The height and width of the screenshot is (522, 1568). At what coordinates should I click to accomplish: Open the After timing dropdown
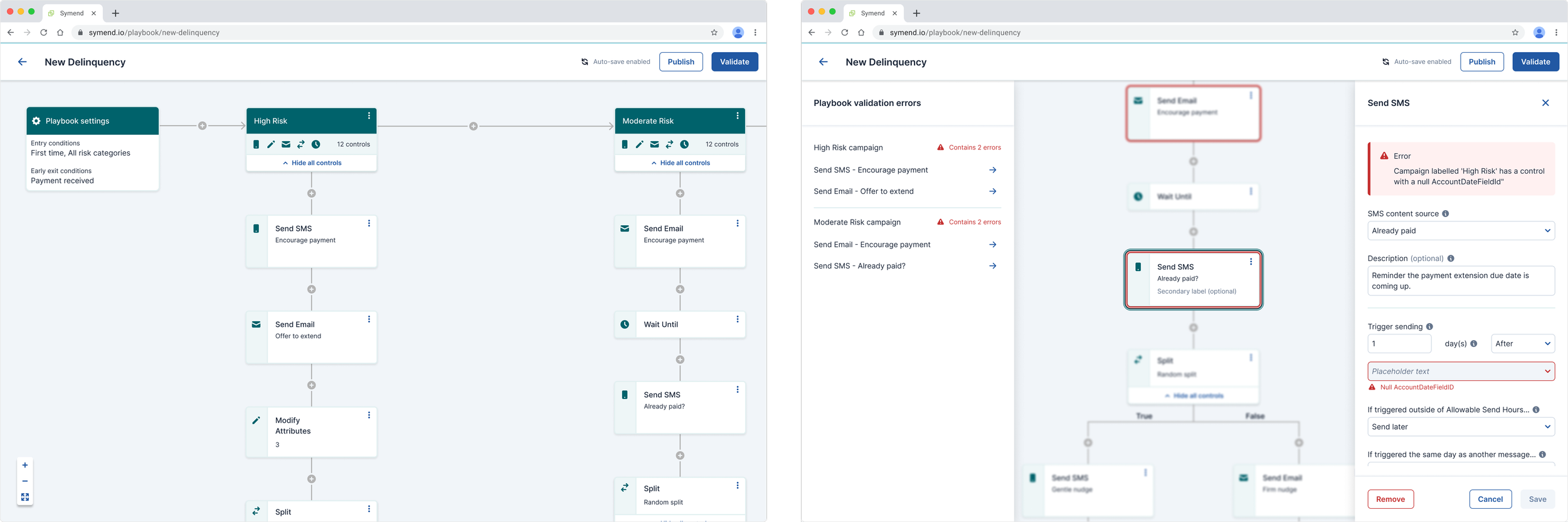tap(1523, 344)
